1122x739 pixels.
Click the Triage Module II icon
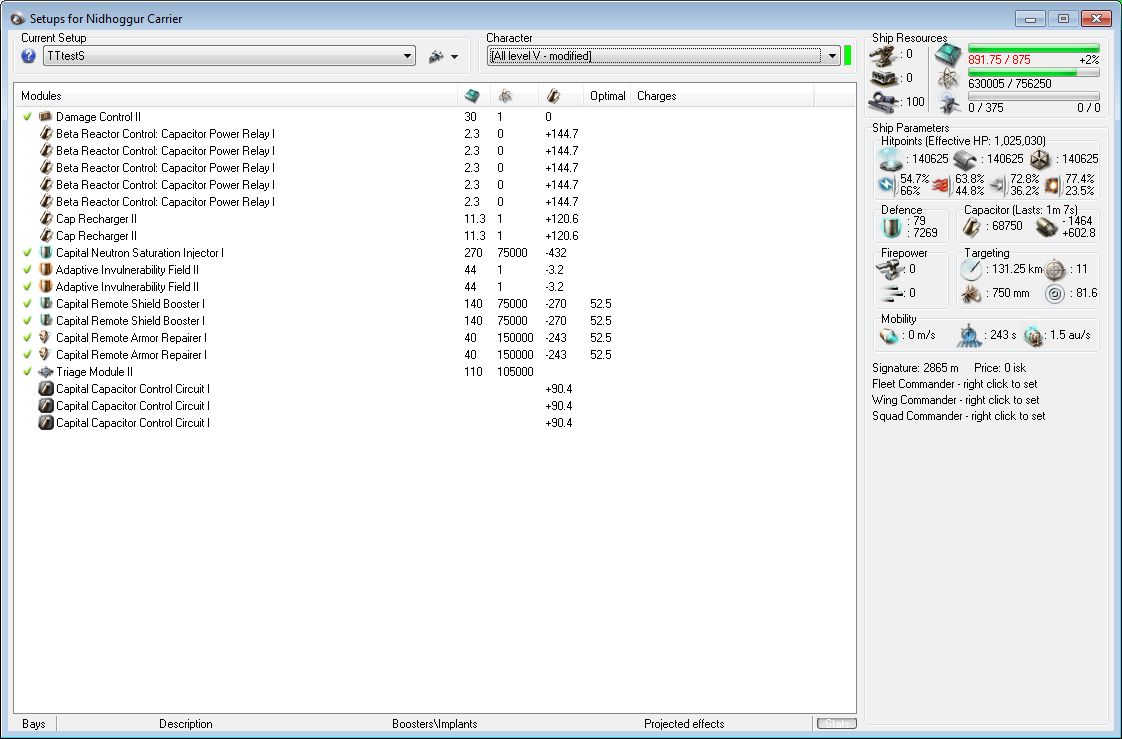click(x=46, y=372)
